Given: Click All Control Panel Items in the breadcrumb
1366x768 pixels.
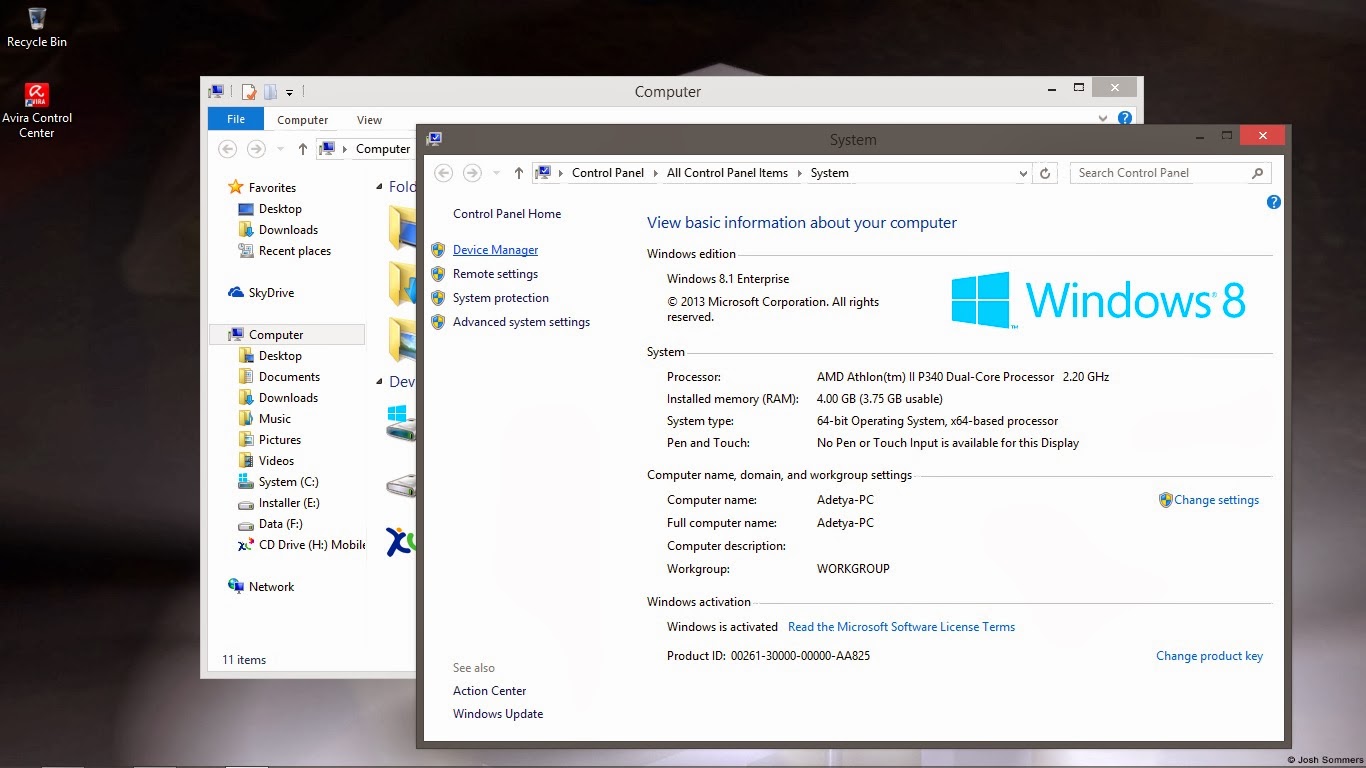Looking at the screenshot, I should click(727, 173).
